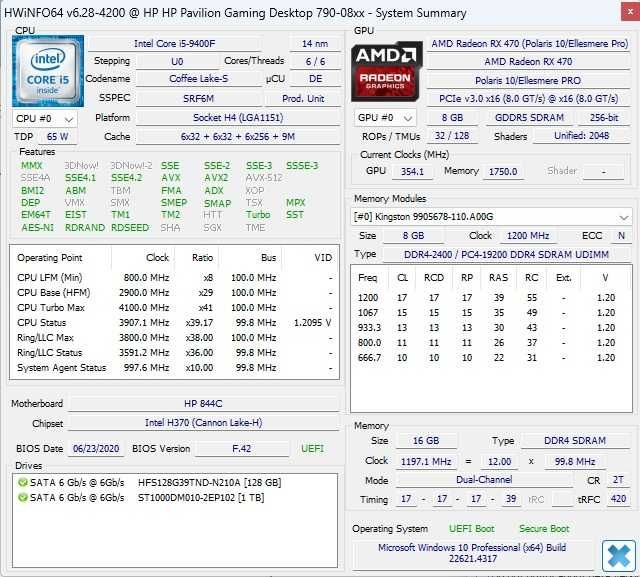The image size is (640, 577).
Task: Select the SATA HFS128G39TND-N210A [128 GB] drive row
Action: pyautogui.click(x=150, y=483)
